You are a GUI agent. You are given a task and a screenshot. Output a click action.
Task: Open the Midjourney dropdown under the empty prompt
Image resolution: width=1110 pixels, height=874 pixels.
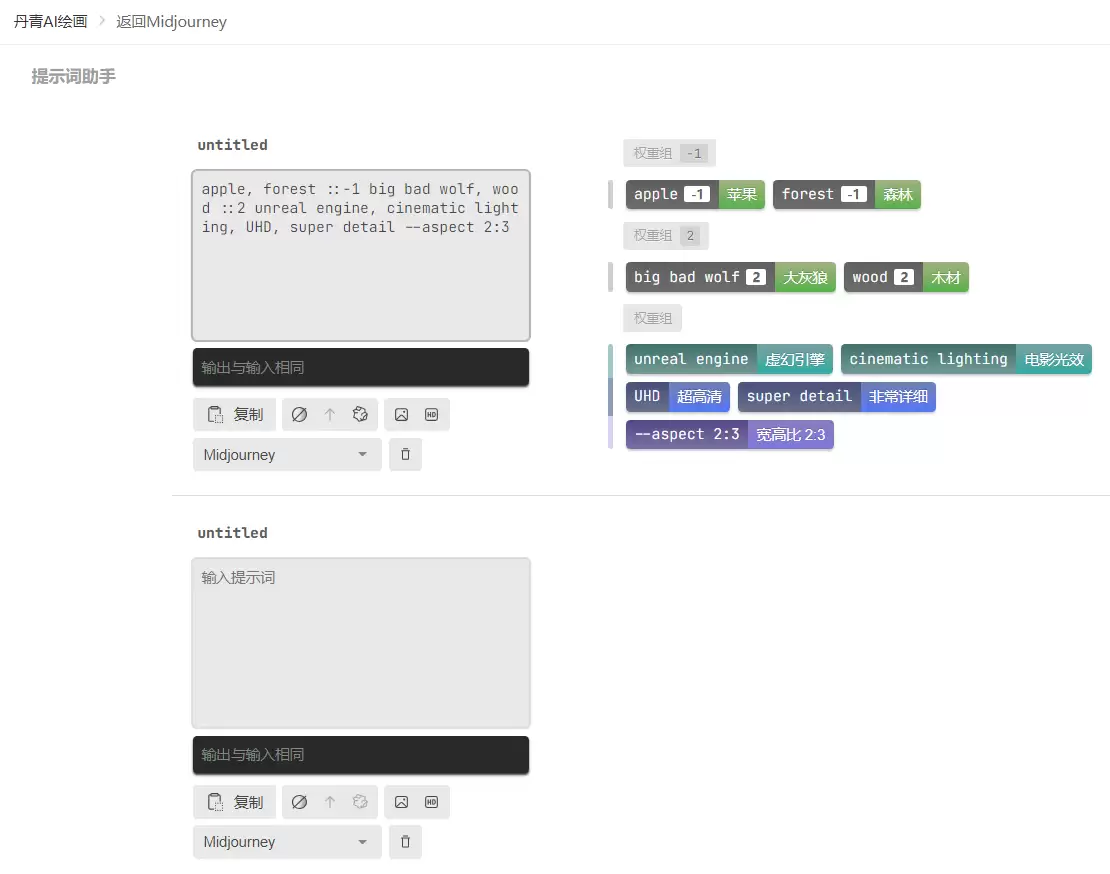[x=287, y=841]
